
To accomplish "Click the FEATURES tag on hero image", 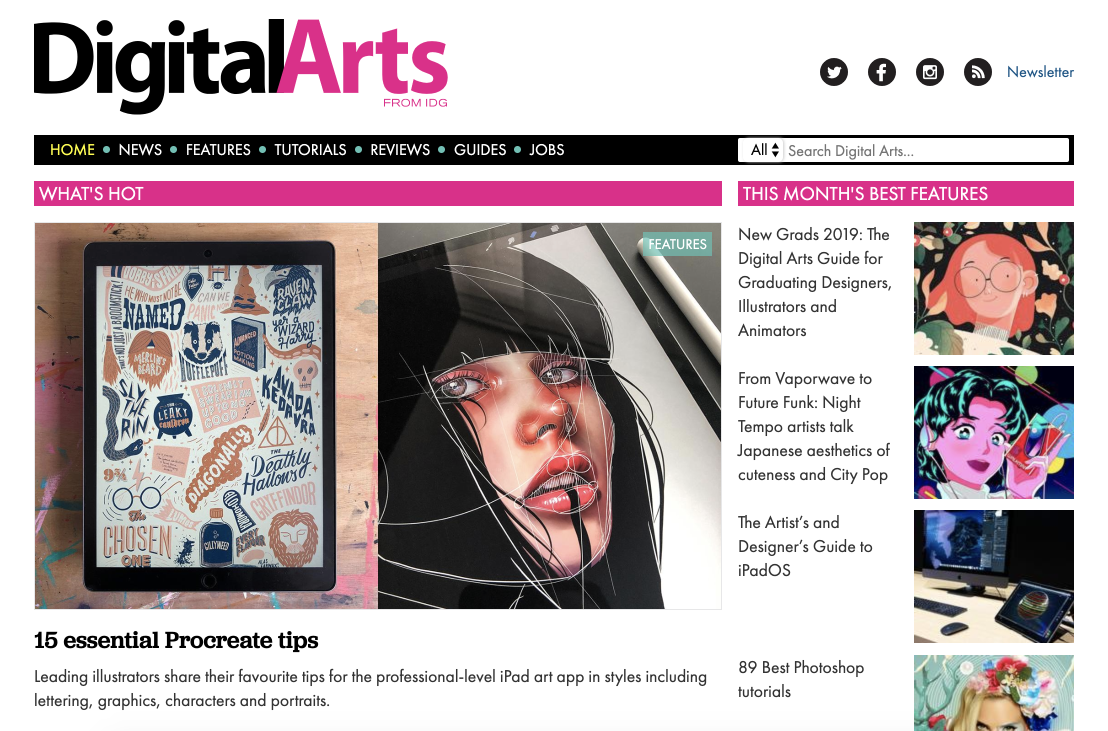I will click(677, 244).
